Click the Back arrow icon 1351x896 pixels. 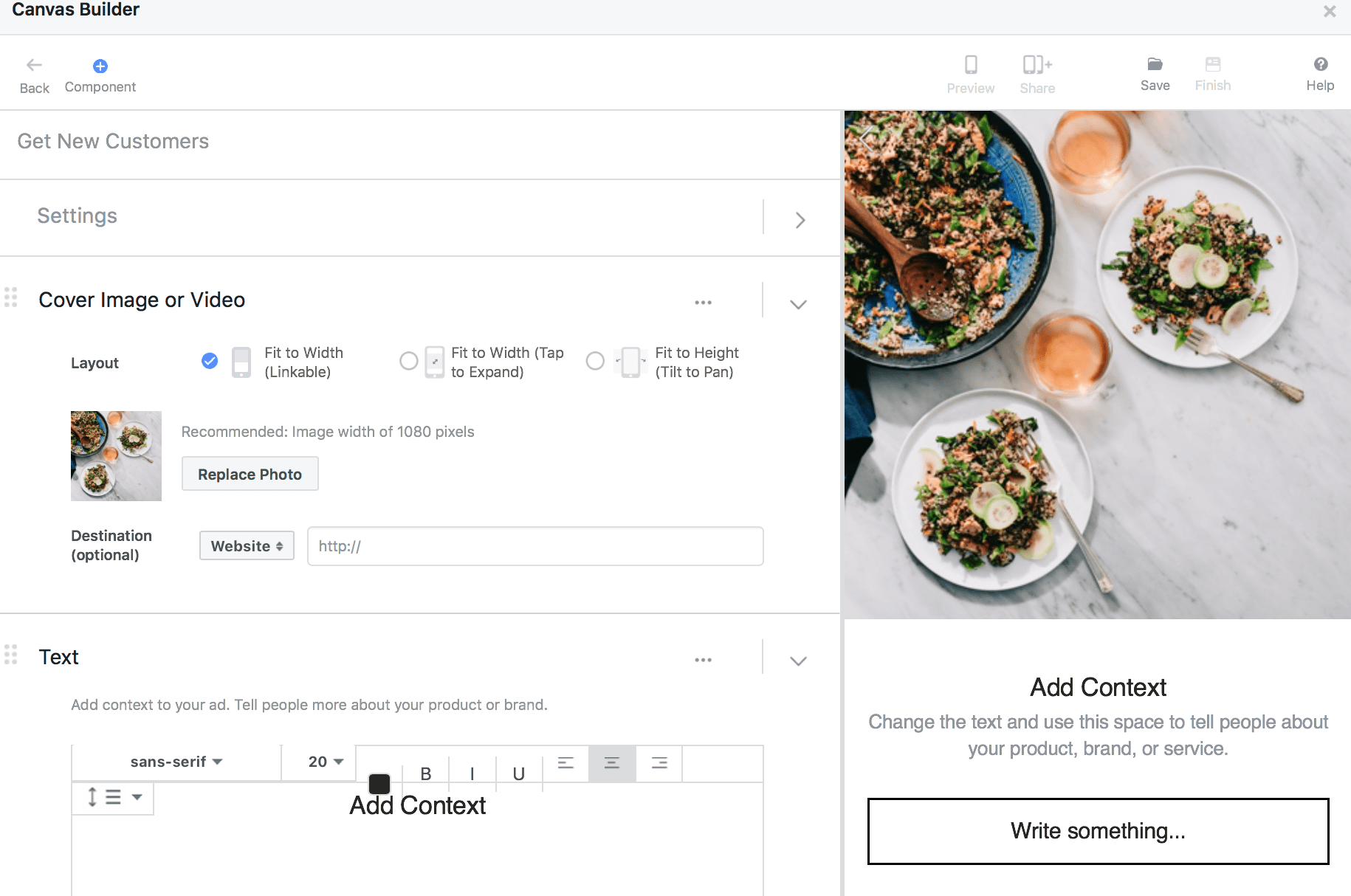click(34, 65)
